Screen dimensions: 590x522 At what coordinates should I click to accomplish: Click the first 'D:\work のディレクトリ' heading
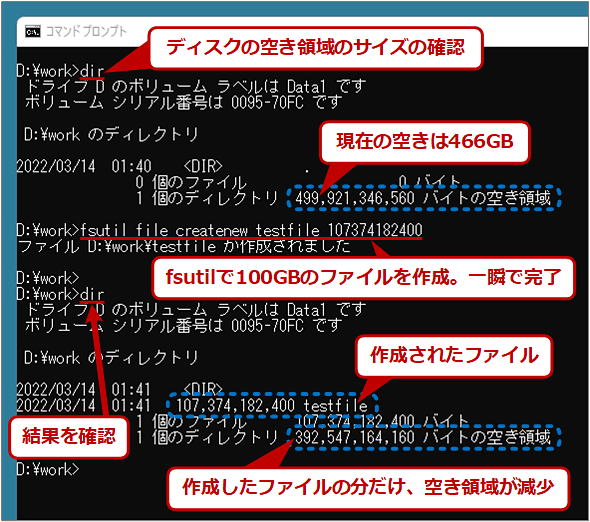[111, 134]
